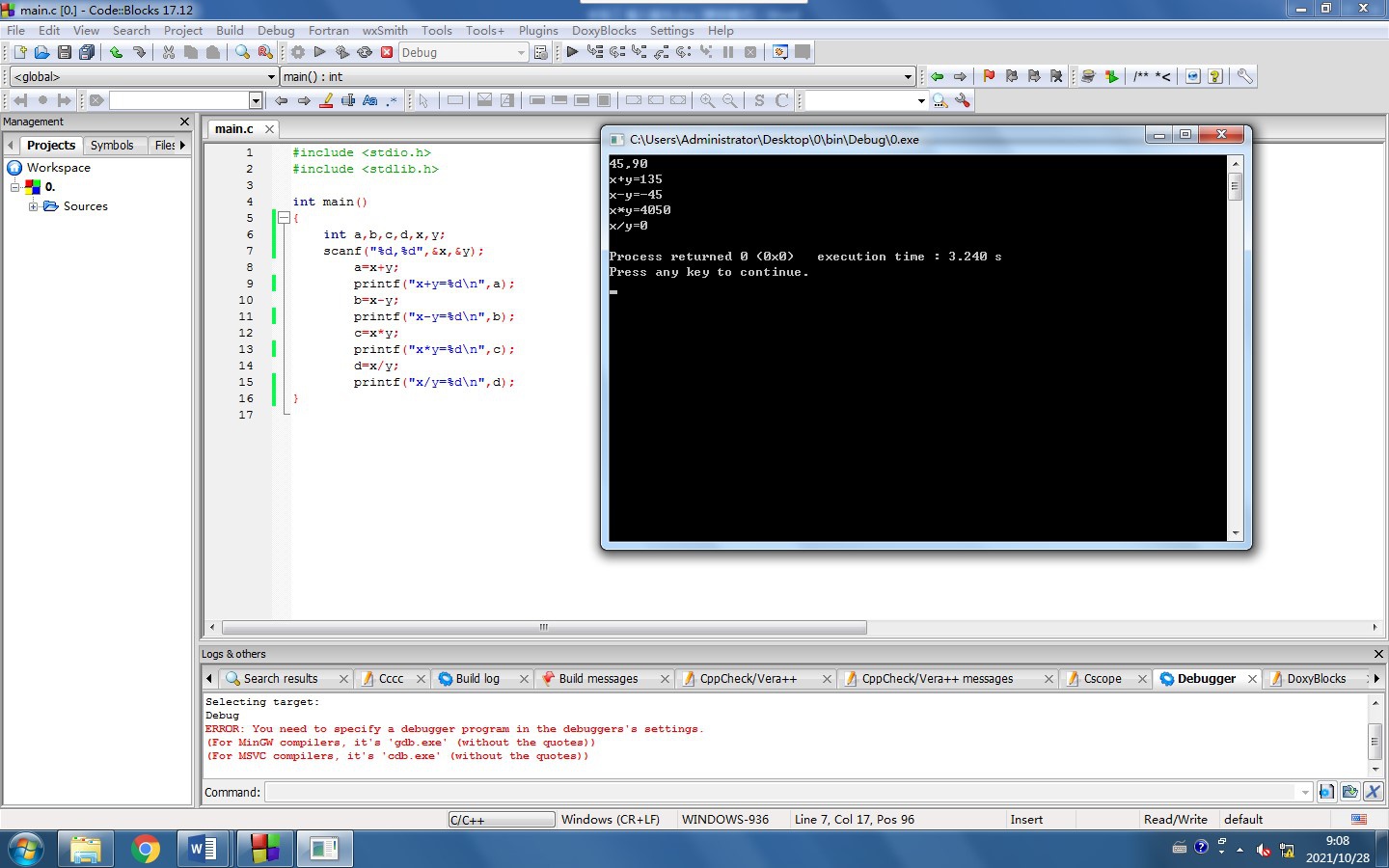Collapse the code fold at line 5
This screenshot has height=868, width=1389.
click(x=285, y=218)
